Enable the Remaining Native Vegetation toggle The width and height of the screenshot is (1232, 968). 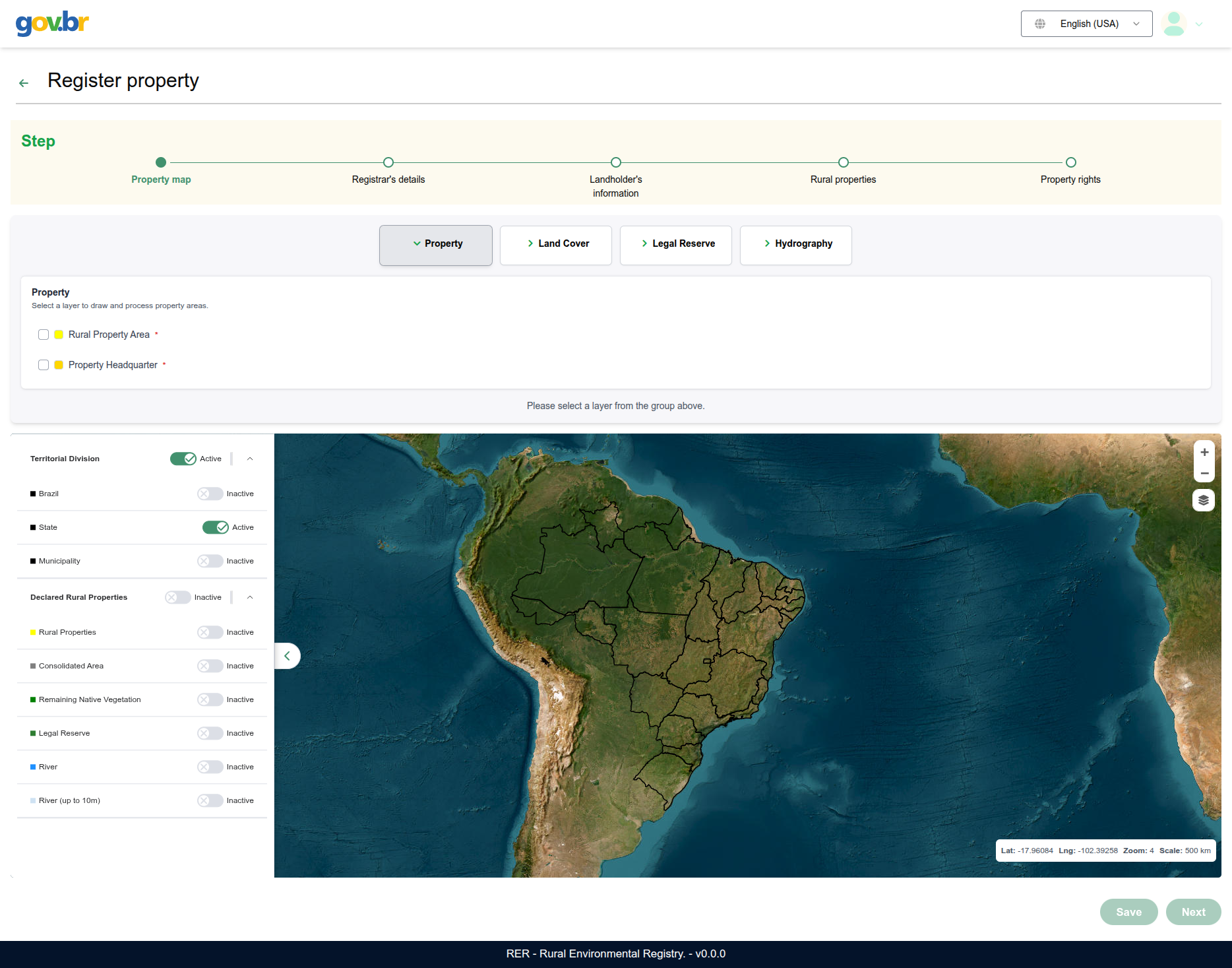click(210, 699)
